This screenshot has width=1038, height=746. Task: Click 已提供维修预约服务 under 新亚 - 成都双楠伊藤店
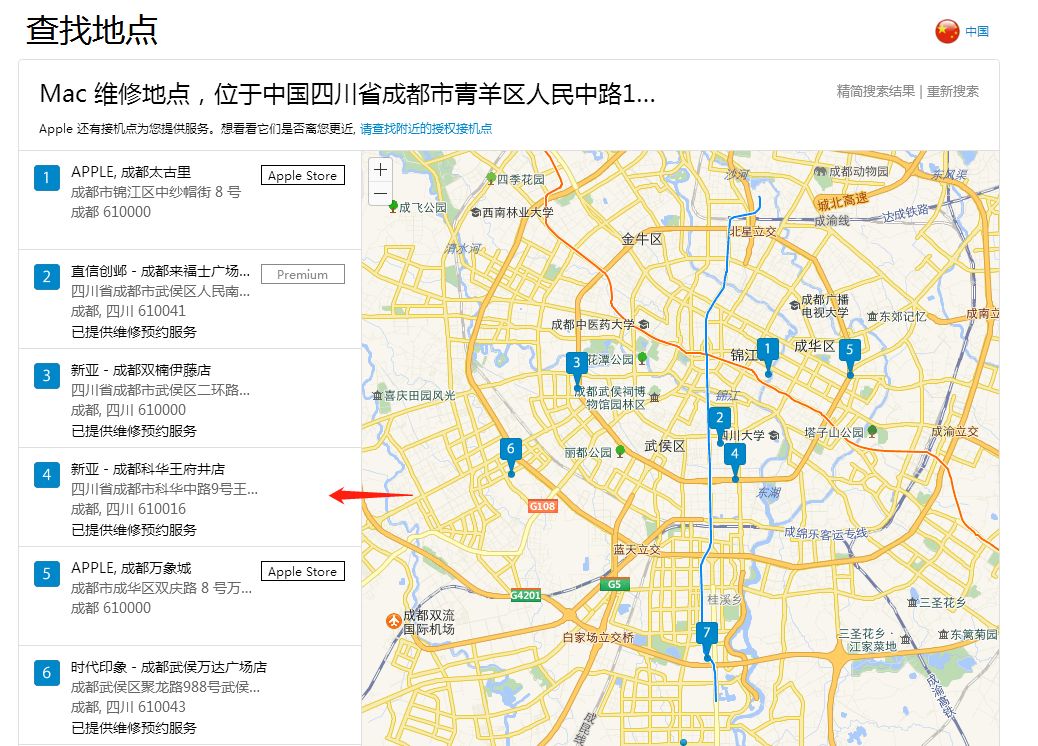coord(134,431)
